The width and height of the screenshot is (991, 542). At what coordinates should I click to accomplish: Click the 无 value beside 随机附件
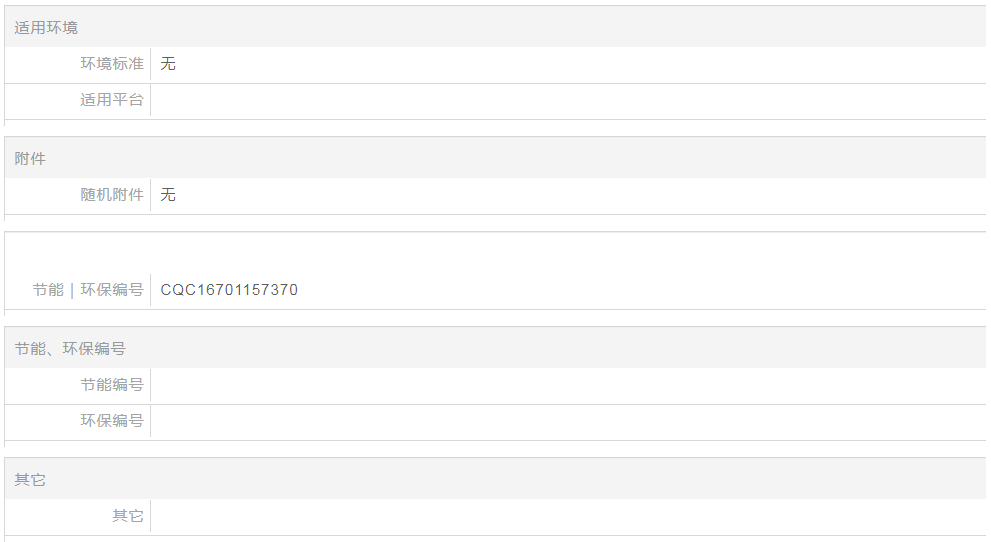pos(168,195)
